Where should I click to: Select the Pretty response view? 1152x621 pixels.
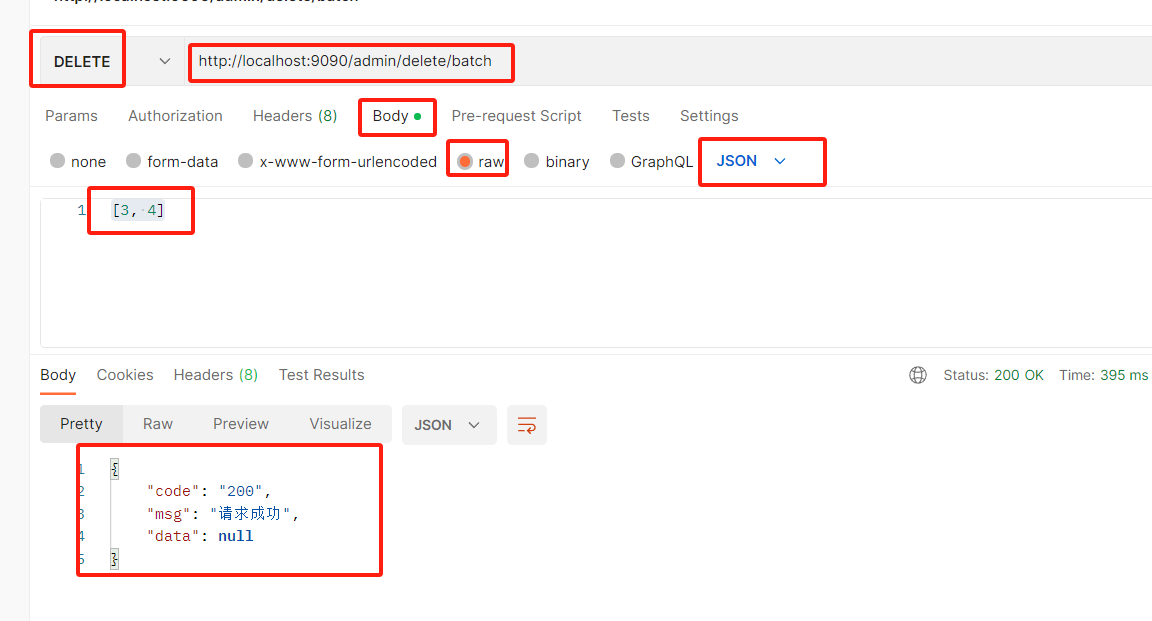pos(82,424)
